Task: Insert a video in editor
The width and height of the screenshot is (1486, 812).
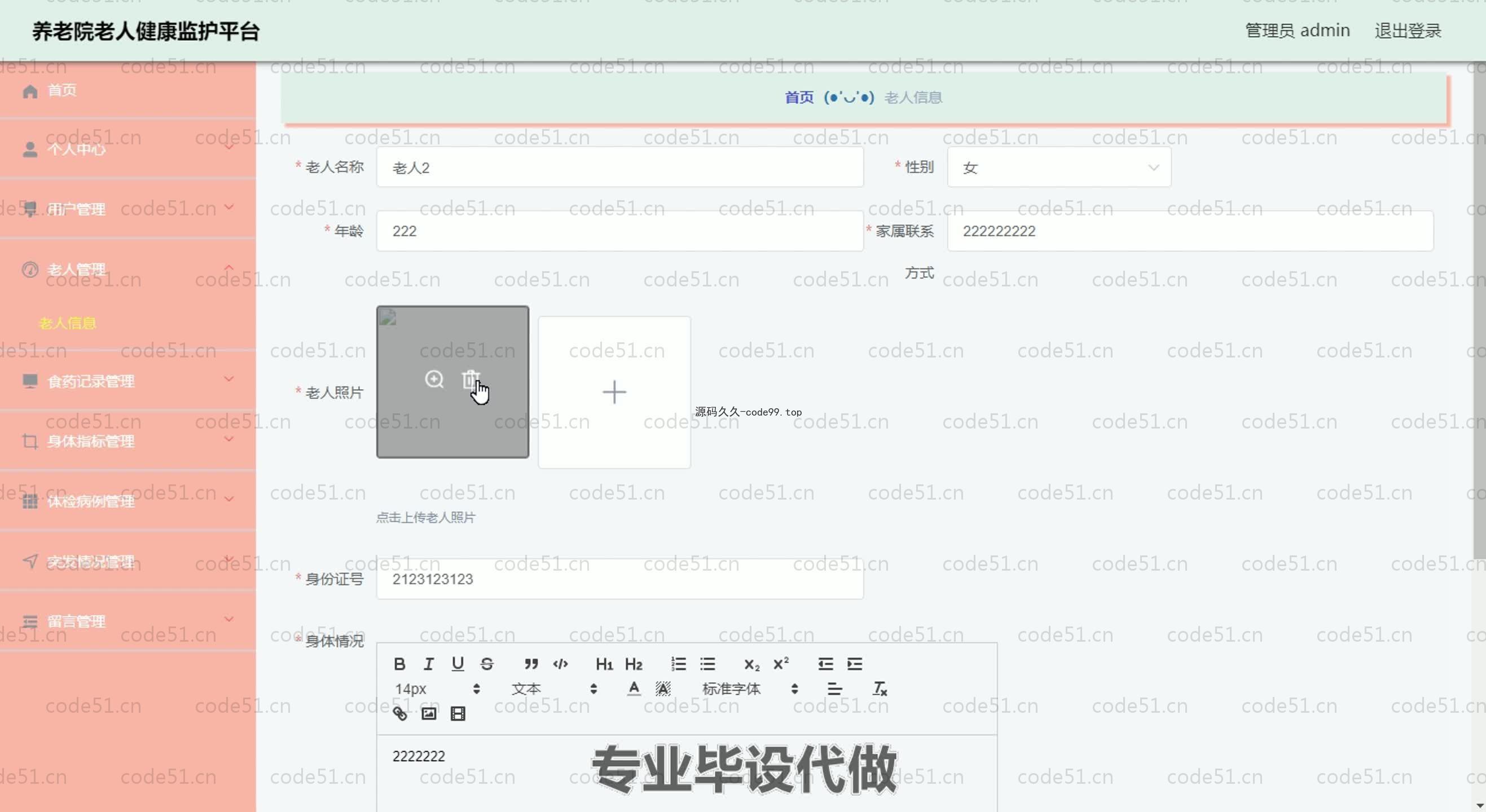Action: pos(458,714)
